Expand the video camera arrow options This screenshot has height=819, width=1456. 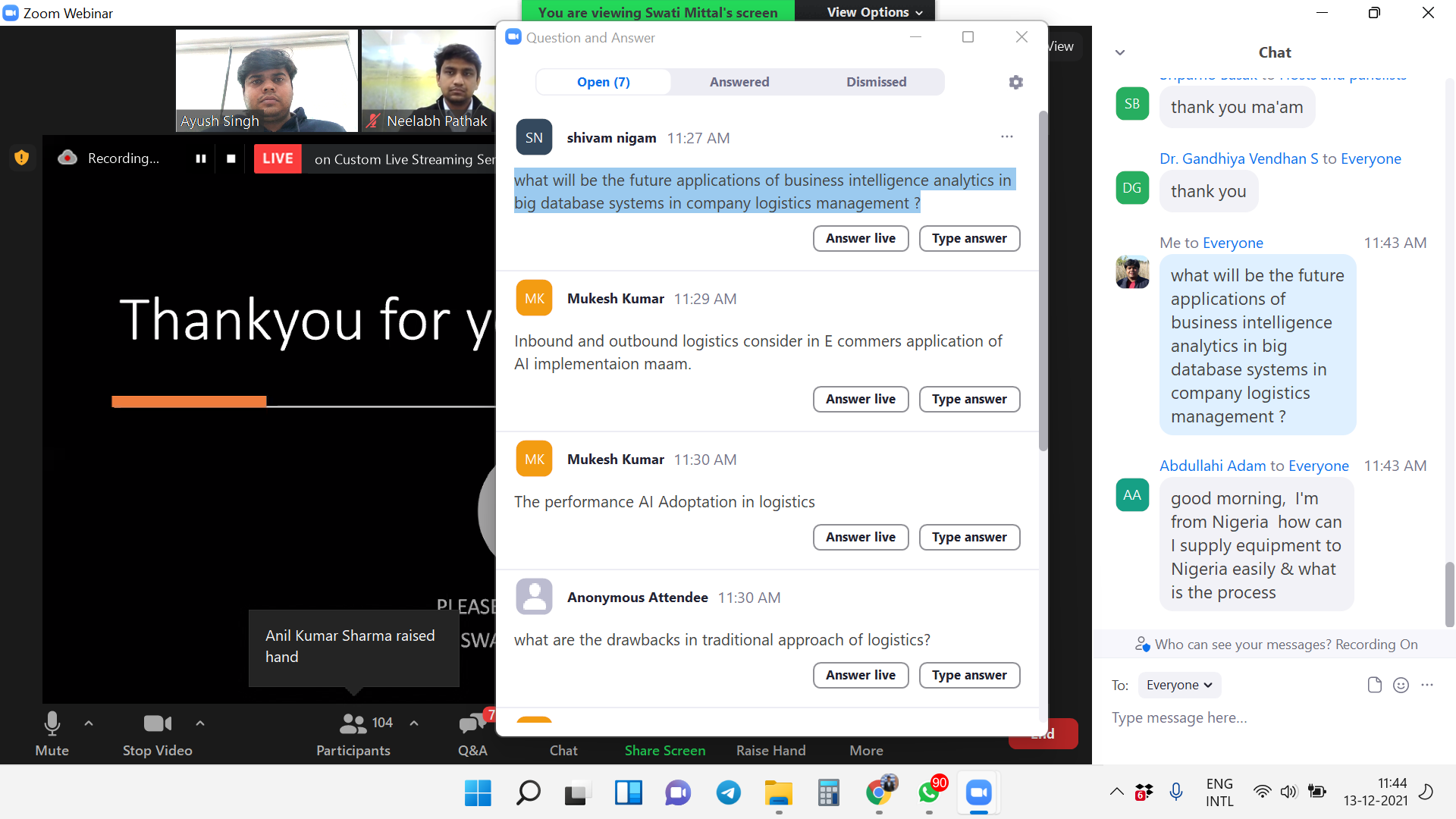[200, 723]
